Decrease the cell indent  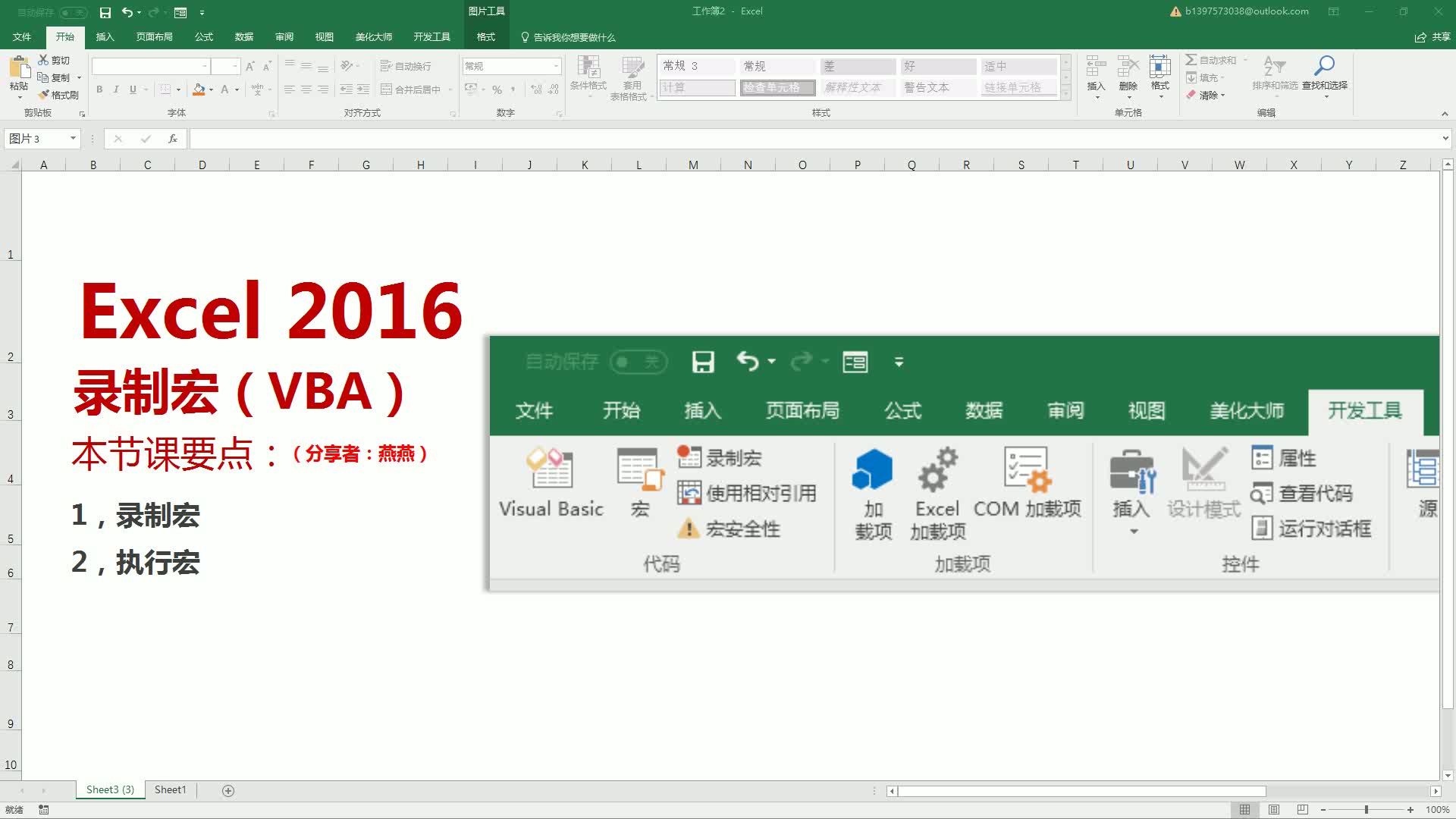coord(347,89)
